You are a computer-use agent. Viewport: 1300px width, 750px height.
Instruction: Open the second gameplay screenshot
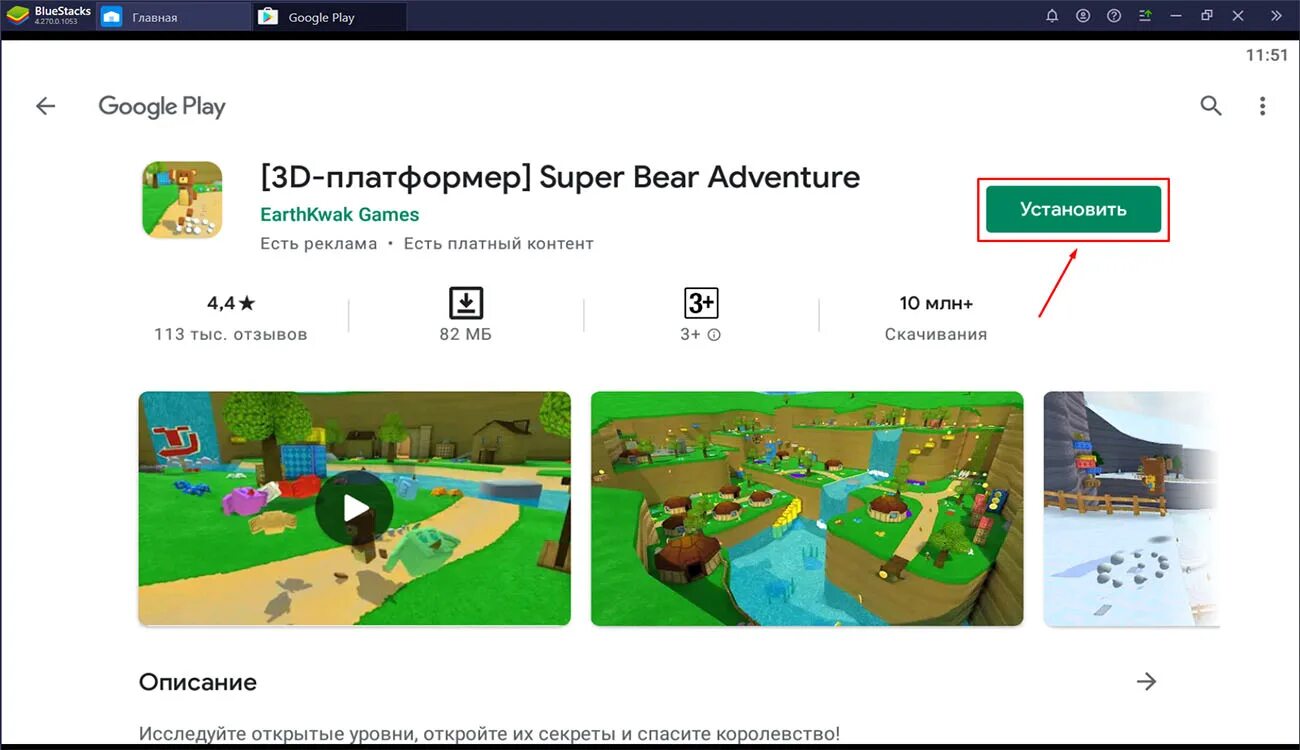click(807, 508)
